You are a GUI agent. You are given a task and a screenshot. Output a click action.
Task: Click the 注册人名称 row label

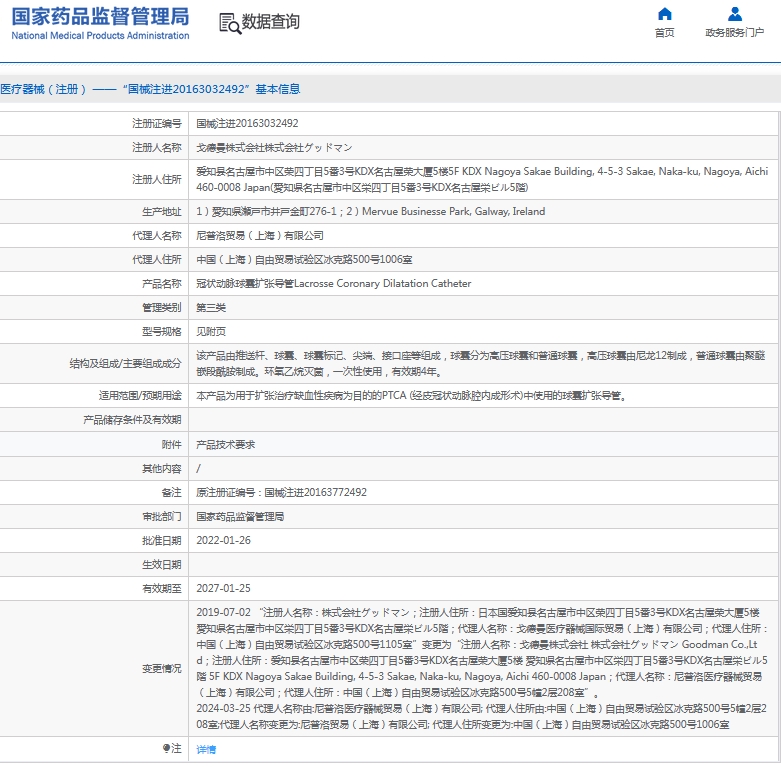point(156,148)
